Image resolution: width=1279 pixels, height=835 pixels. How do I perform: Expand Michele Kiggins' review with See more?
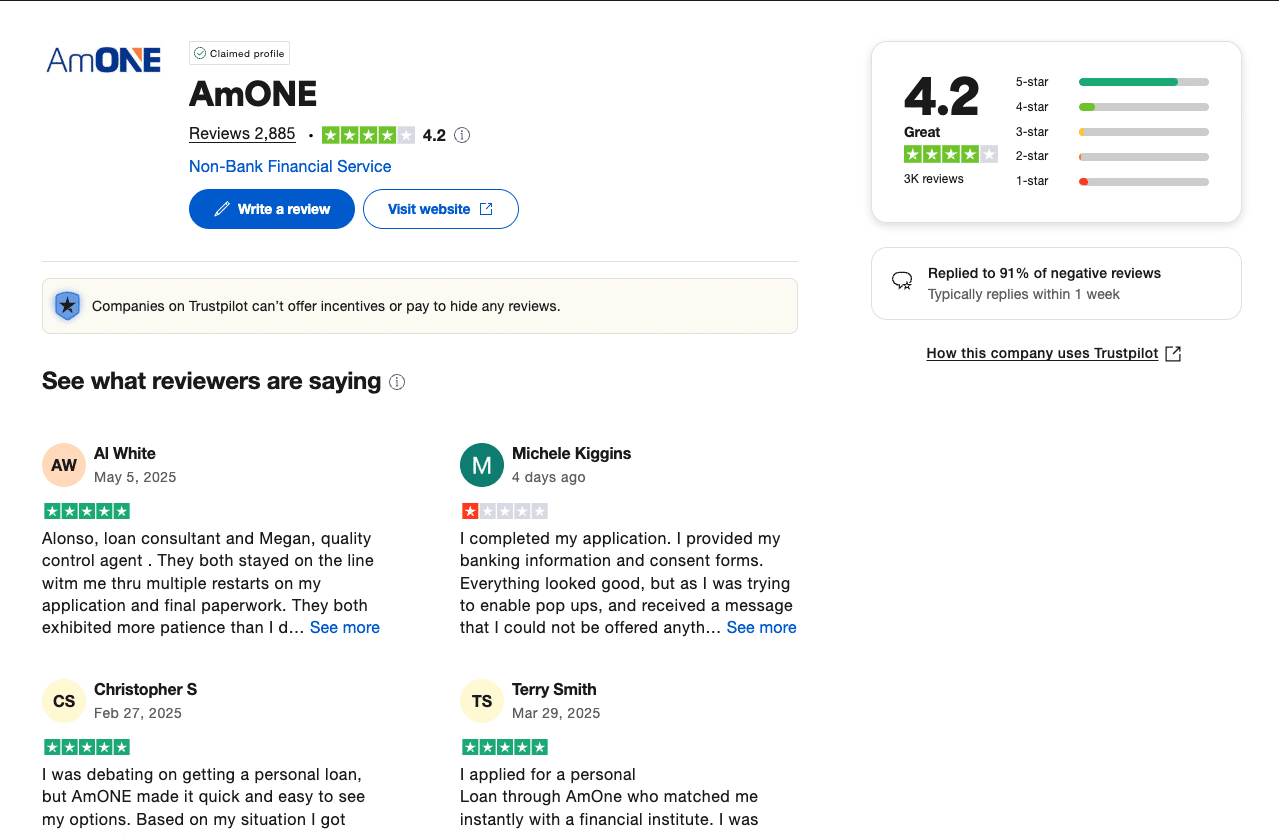tap(761, 628)
